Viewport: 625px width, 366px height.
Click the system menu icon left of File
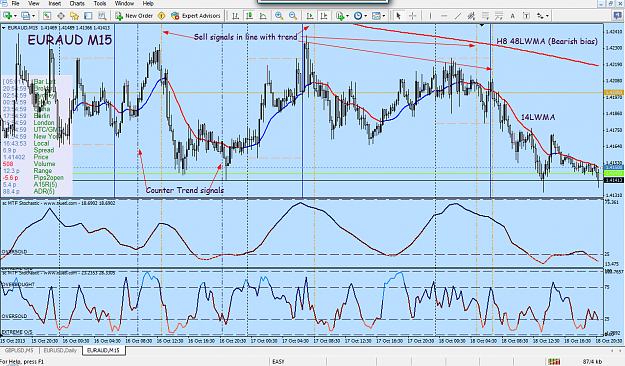click(x=4, y=4)
